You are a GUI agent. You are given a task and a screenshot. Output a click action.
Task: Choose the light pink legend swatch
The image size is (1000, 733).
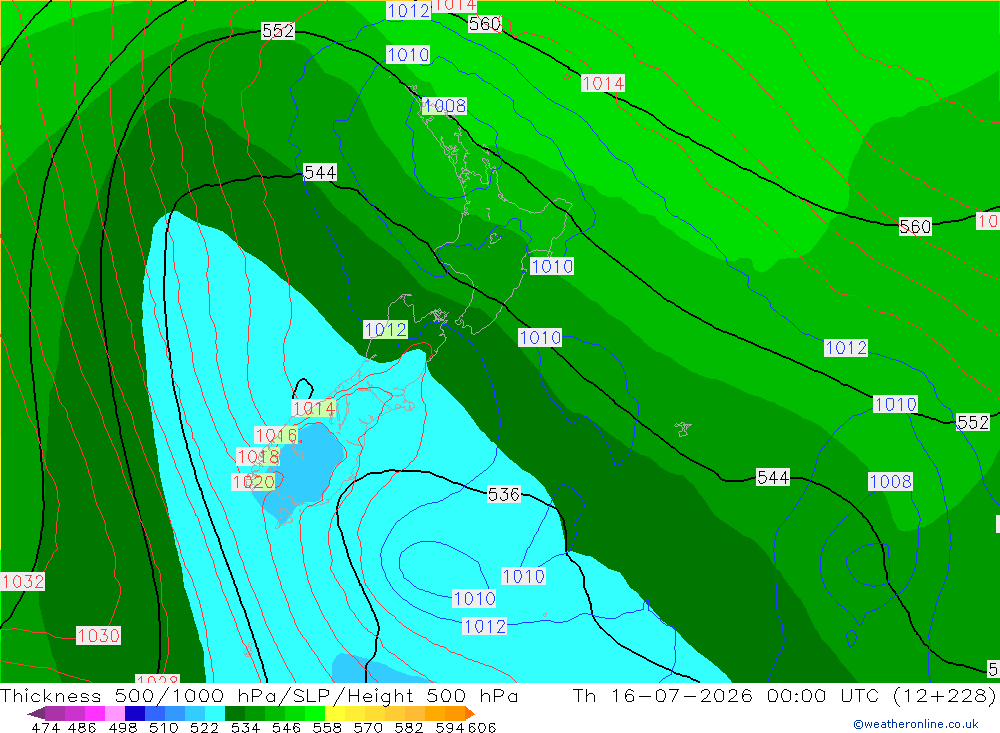click(x=115, y=713)
